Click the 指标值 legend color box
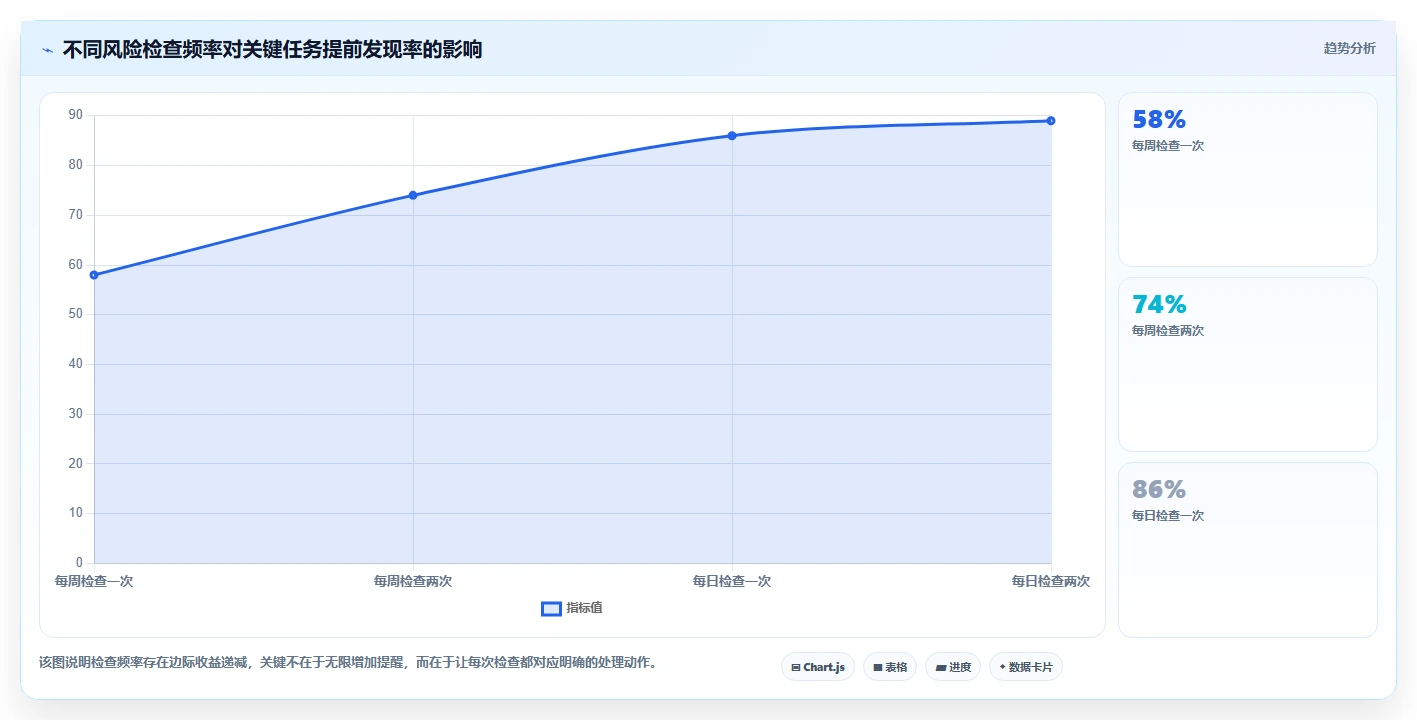 (551, 609)
